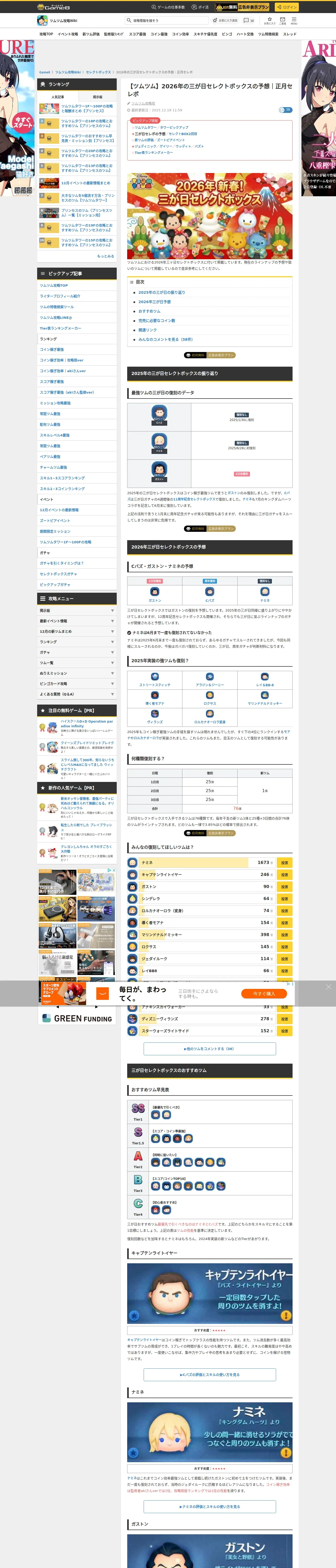336x1568 pixels.
Task: Open the MENU hamburger icon
Action: [294, 20]
